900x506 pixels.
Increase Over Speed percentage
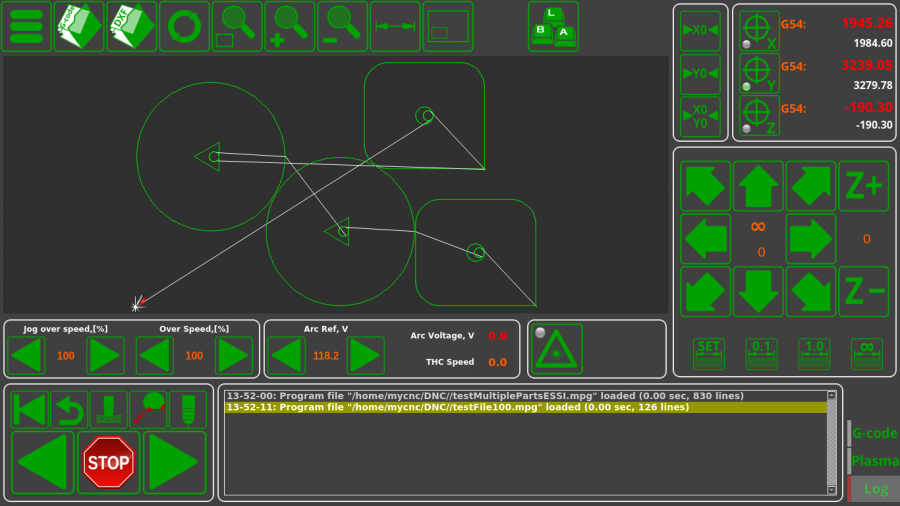(x=234, y=356)
